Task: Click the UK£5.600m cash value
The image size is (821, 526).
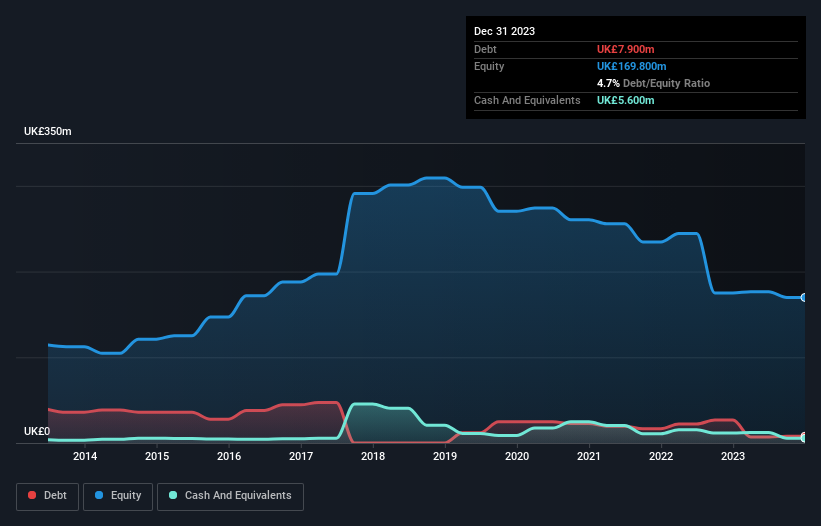Action: (x=626, y=100)
